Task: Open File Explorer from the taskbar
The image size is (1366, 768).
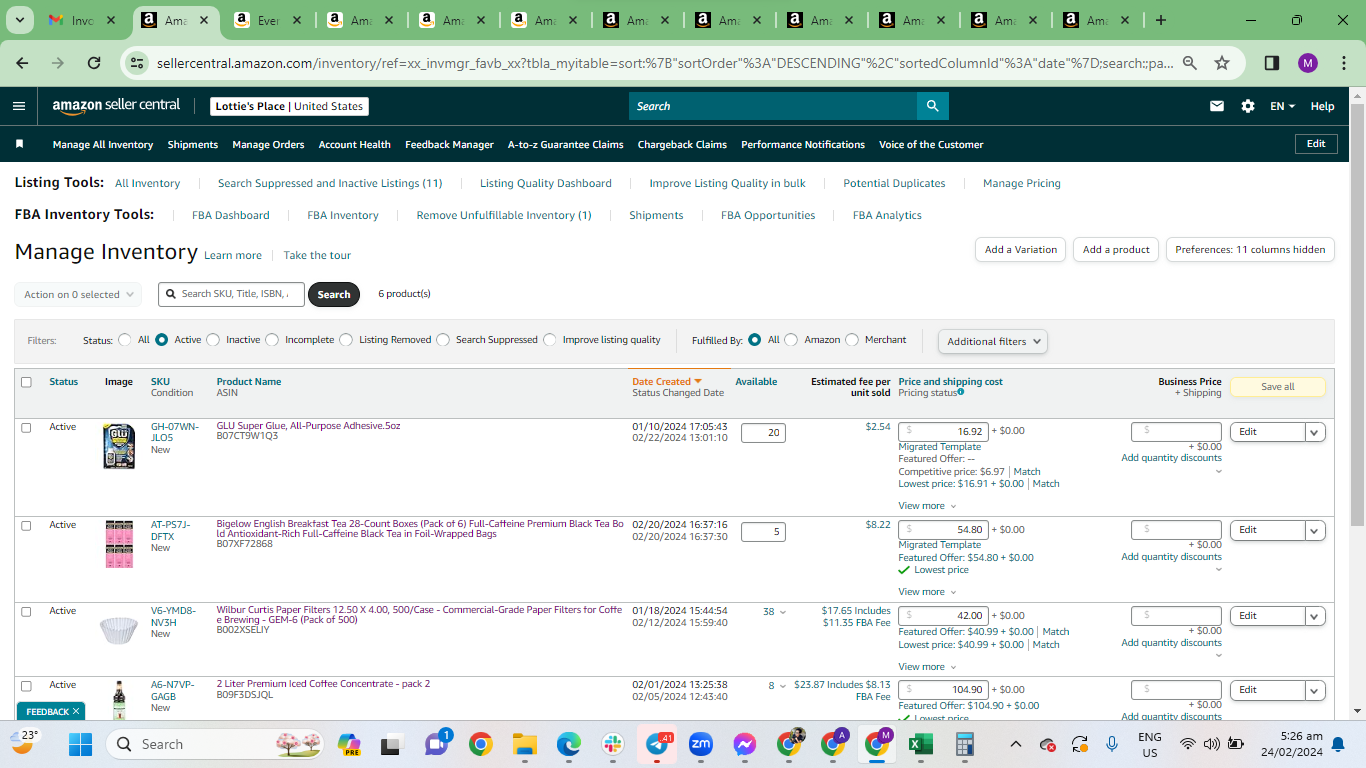Action: click(525, 744)
